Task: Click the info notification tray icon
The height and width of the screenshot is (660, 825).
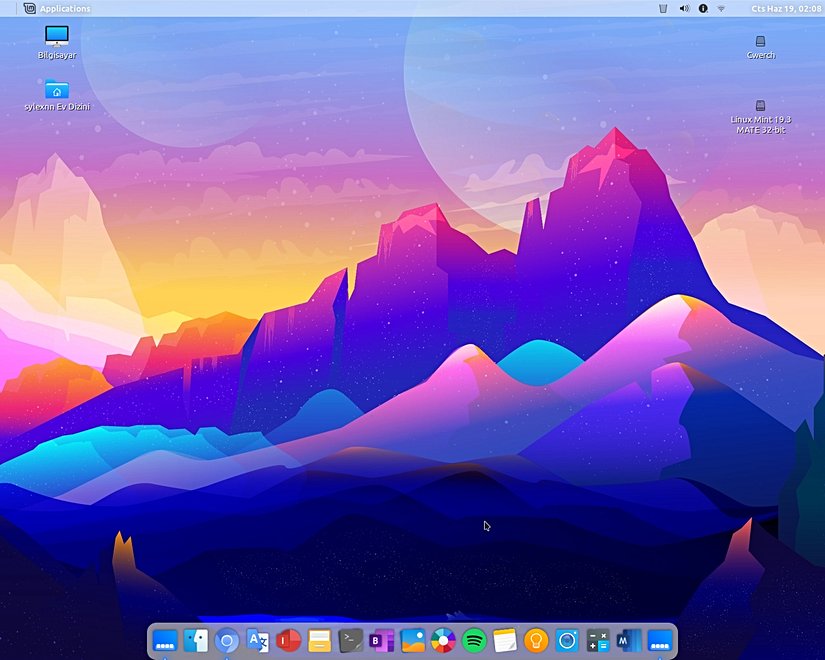Action: point(703,8)
